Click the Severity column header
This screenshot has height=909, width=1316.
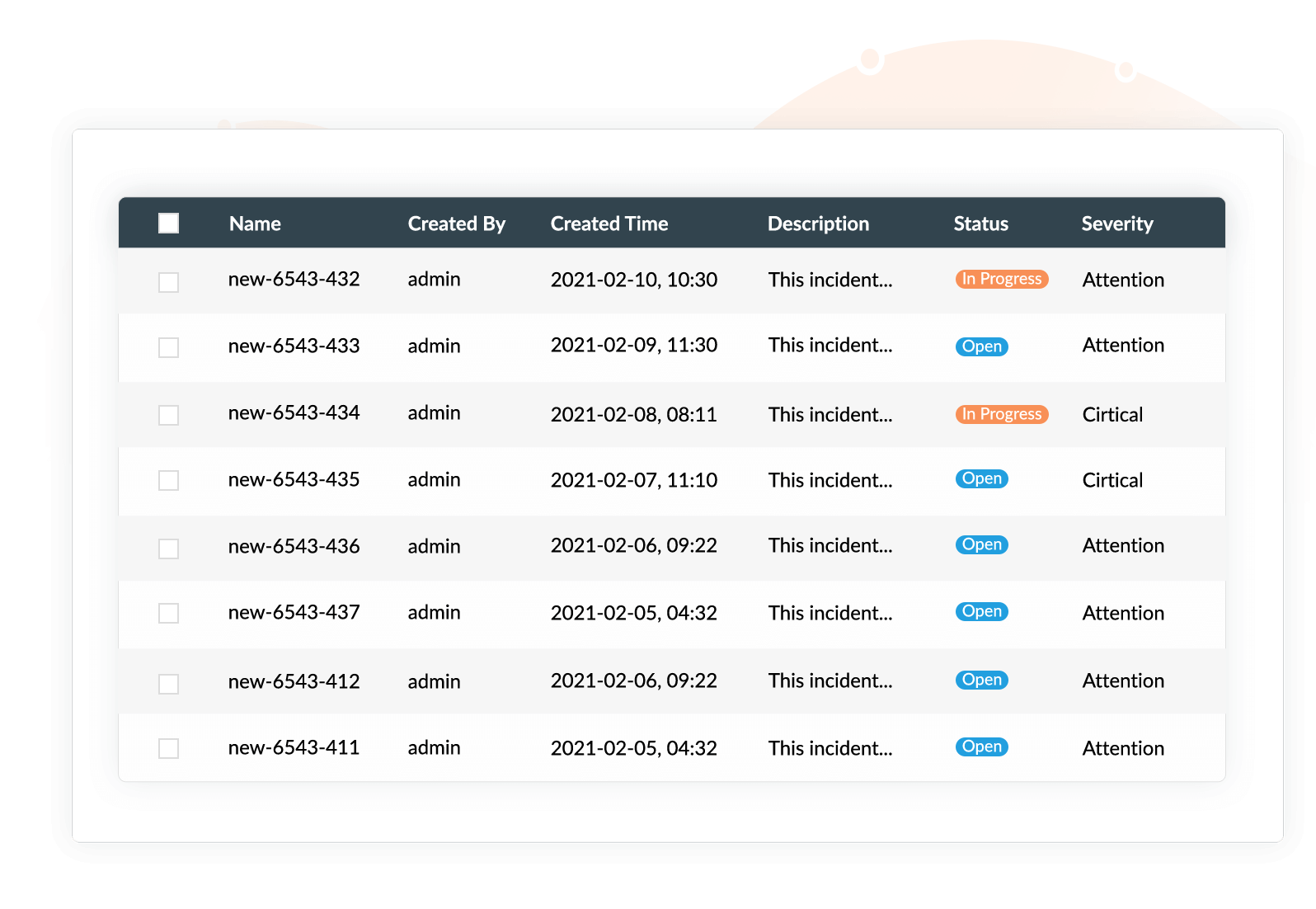(1117, 224)
